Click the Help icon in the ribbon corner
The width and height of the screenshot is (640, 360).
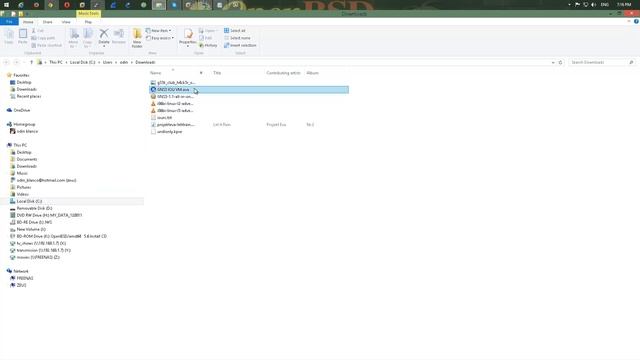pyautogui.click(x=636, y=22)
